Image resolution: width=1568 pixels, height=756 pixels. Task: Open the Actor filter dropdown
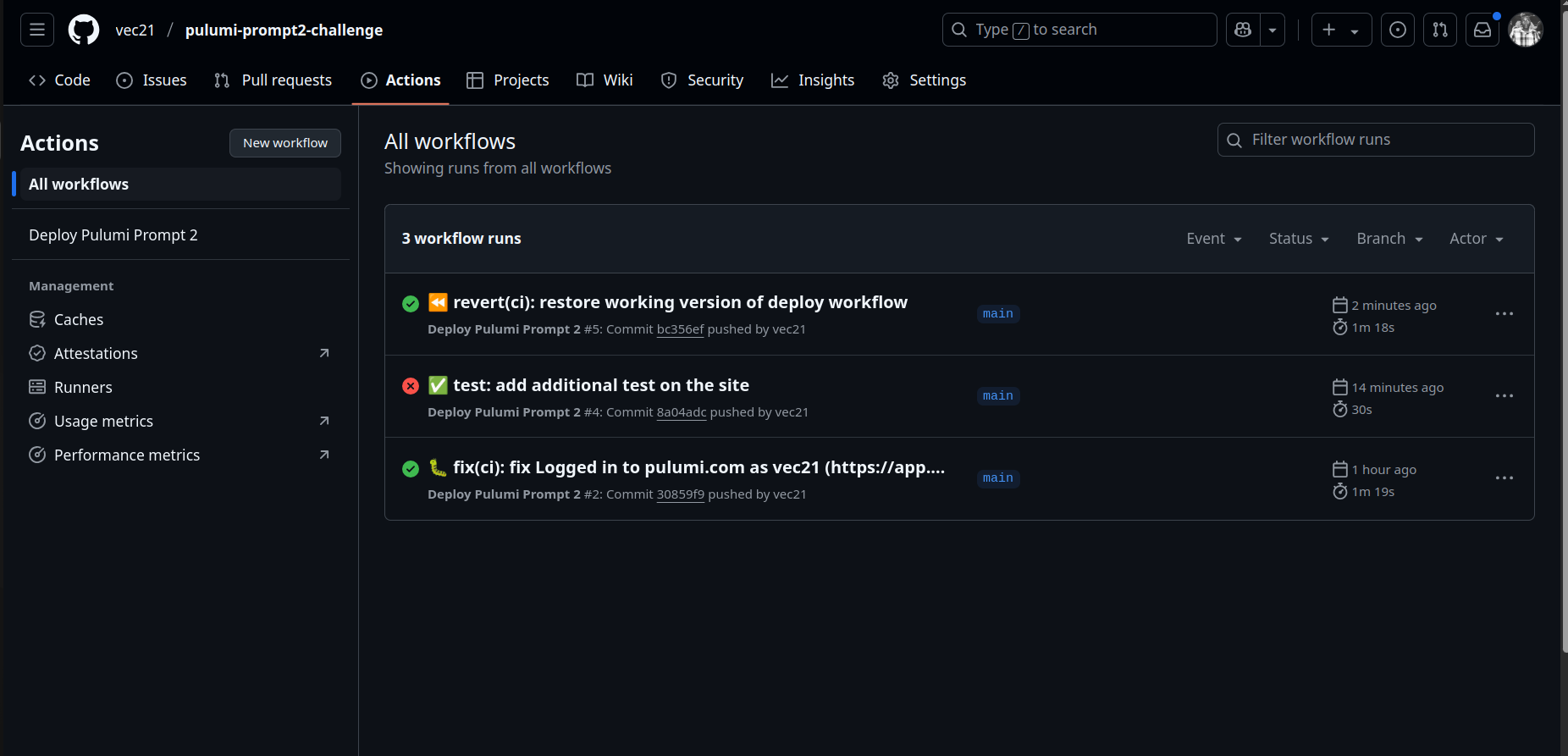click(x=1477, y=239)
